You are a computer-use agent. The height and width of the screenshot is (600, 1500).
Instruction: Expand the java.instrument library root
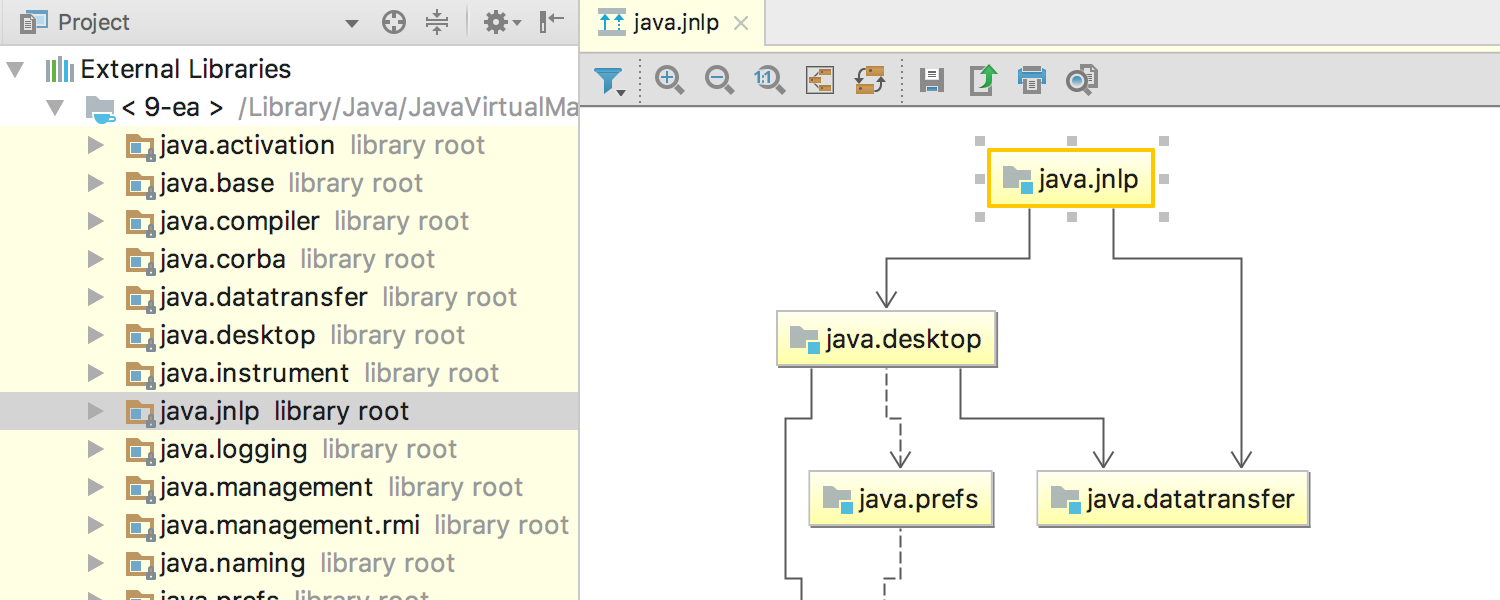point(96,374)
